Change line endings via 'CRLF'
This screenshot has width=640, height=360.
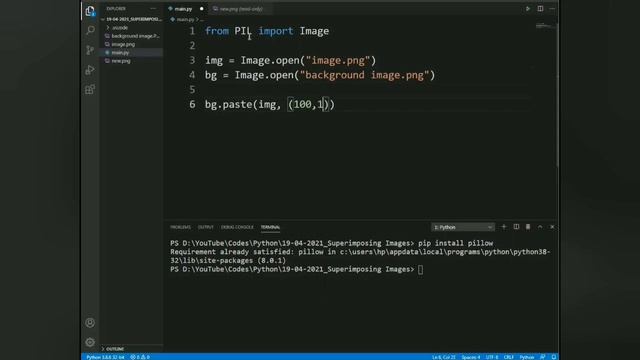point(509,357)
